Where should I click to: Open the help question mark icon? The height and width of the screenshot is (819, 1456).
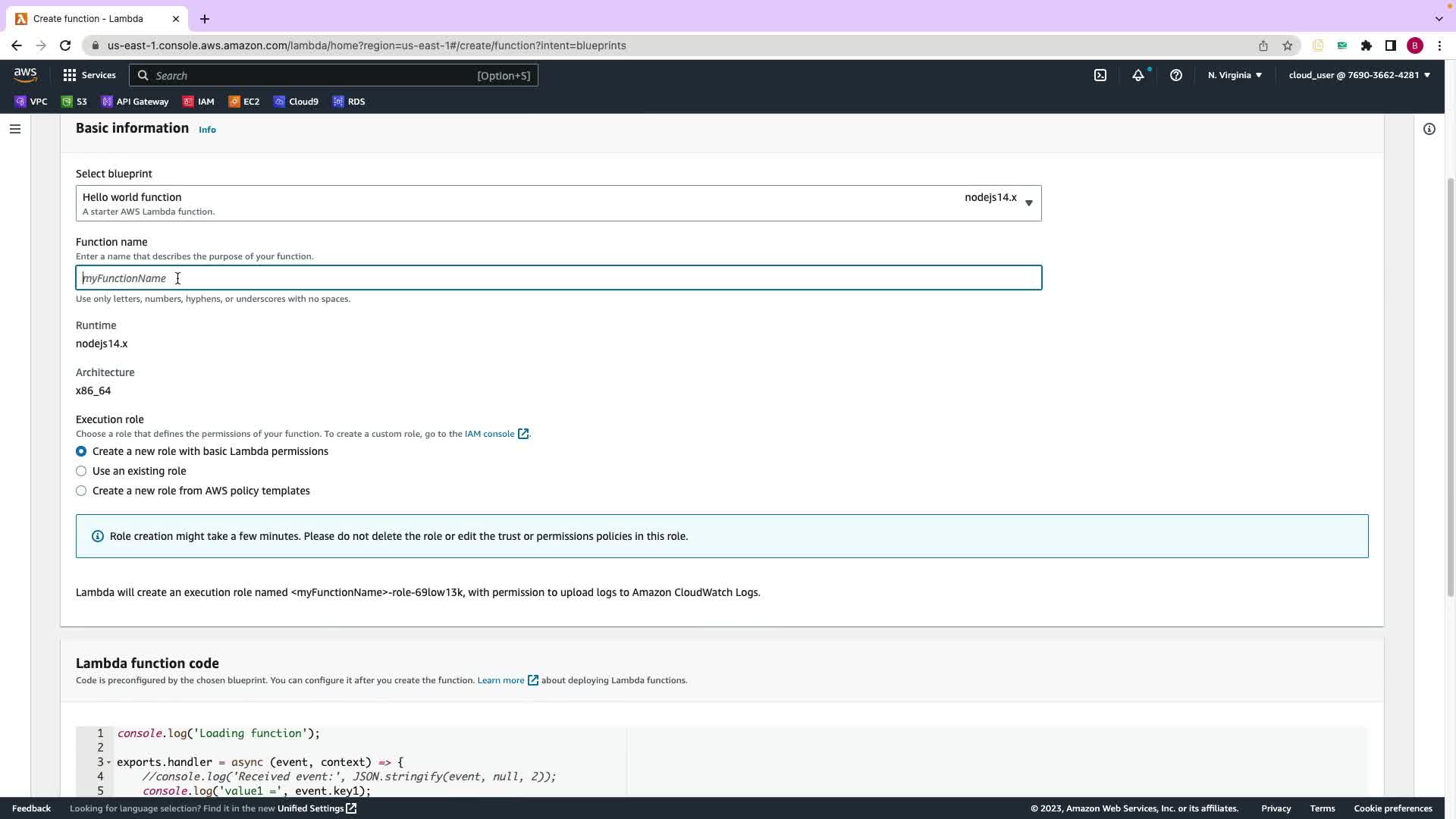coord(1176,75)
